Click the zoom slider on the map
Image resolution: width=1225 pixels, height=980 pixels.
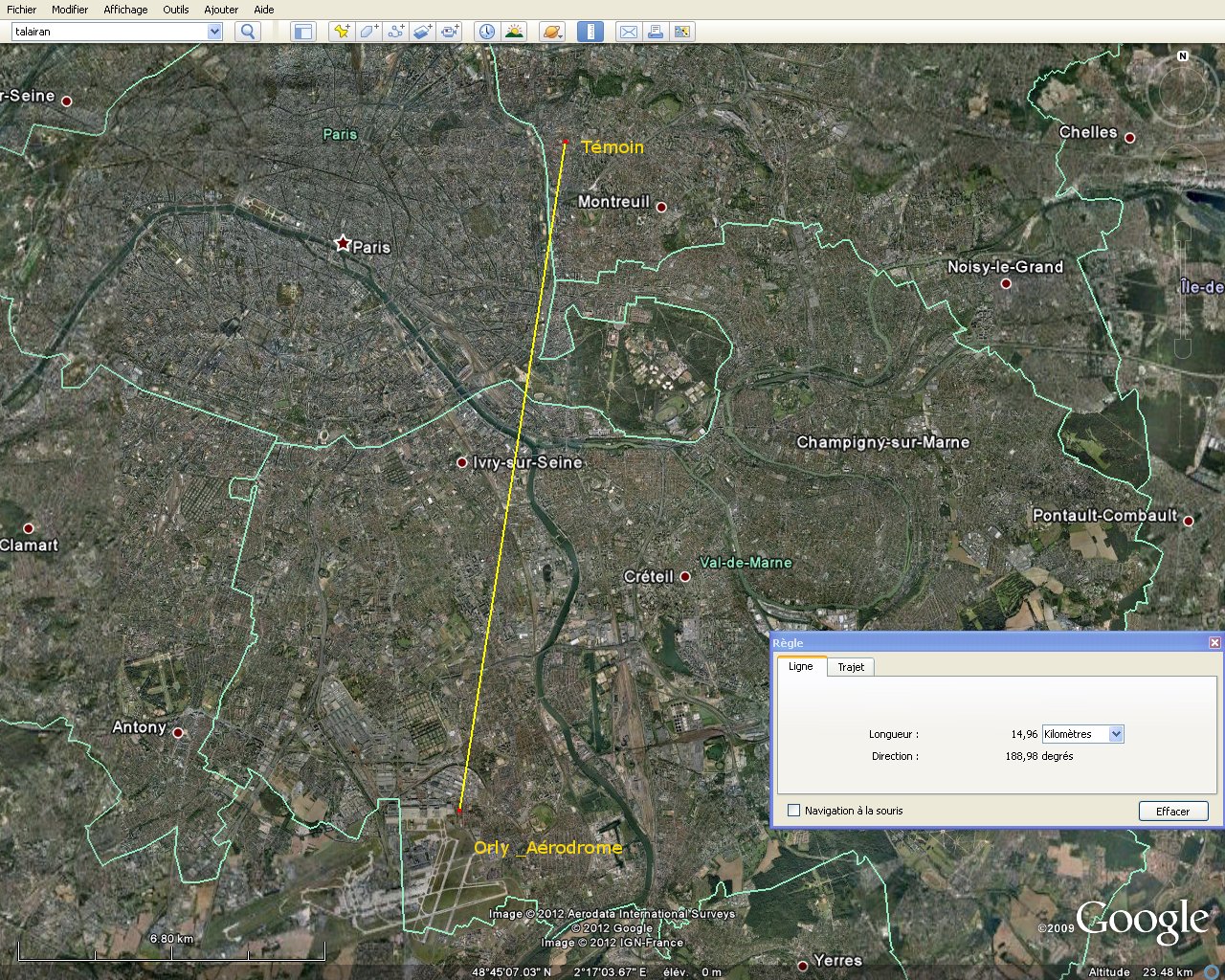tap(1183, 287)
